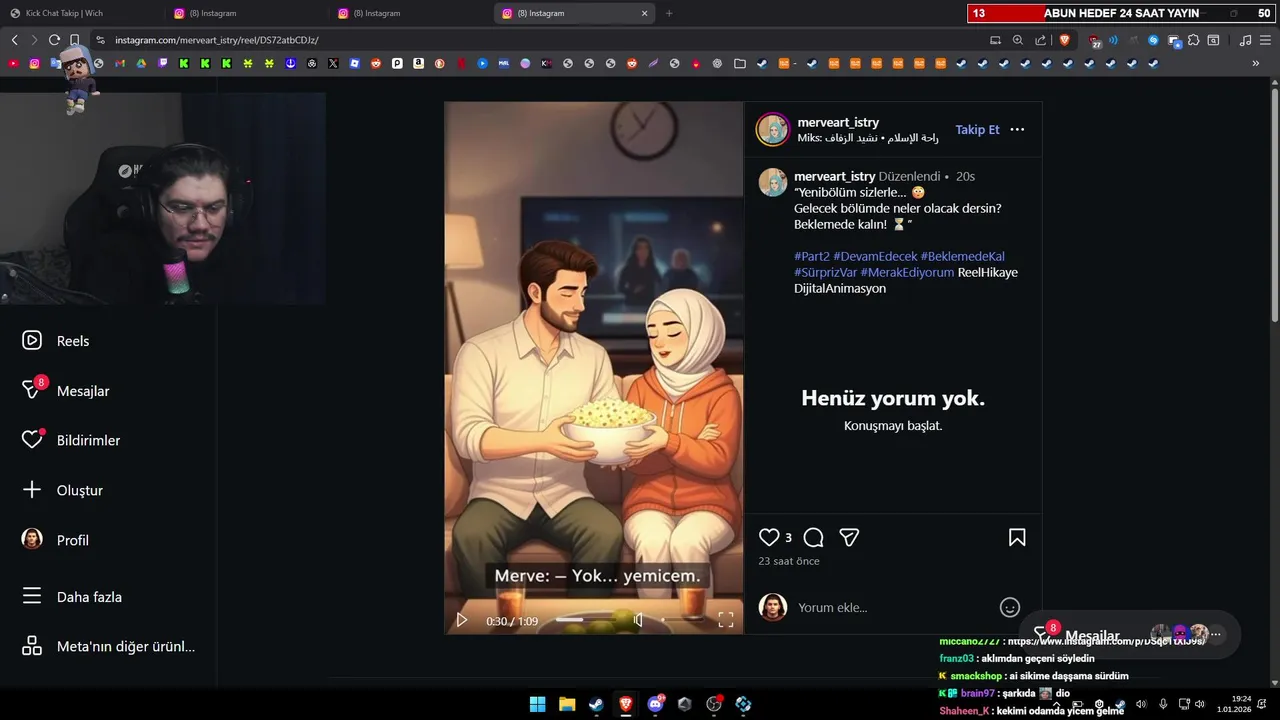Screen dimensions: 1280x720
Task: Open Bildirimler notifications in the sidebar
Action: [71, 440]
